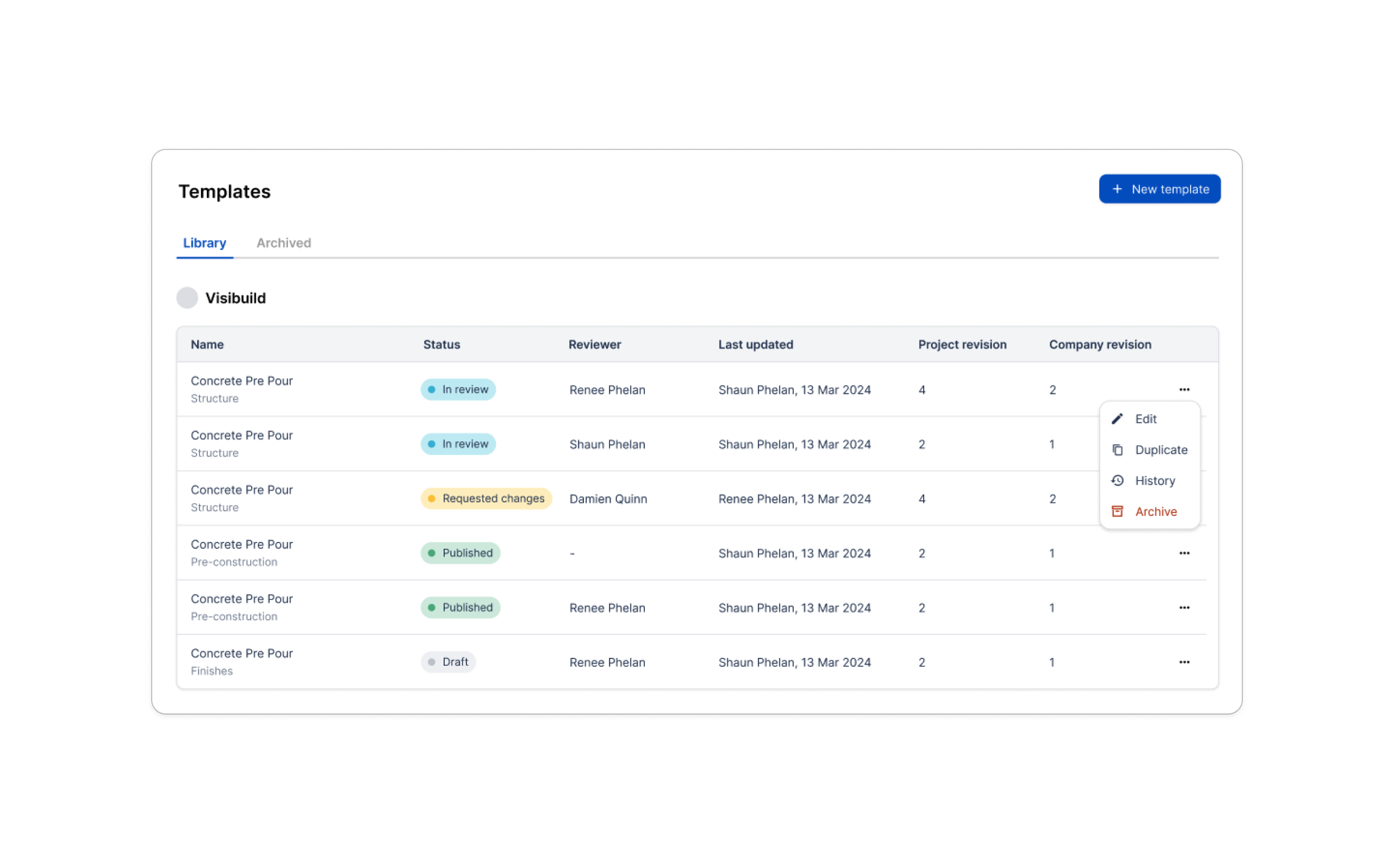Click the pencil Edit icon
Viewport: 1394px width, 868px height.
(x=1117, y=419)
